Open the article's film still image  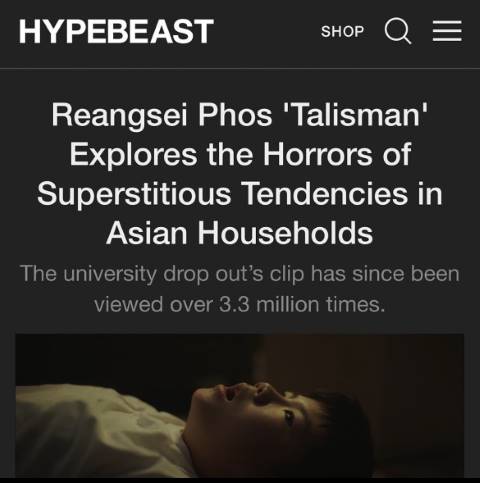tap(240, 405)
